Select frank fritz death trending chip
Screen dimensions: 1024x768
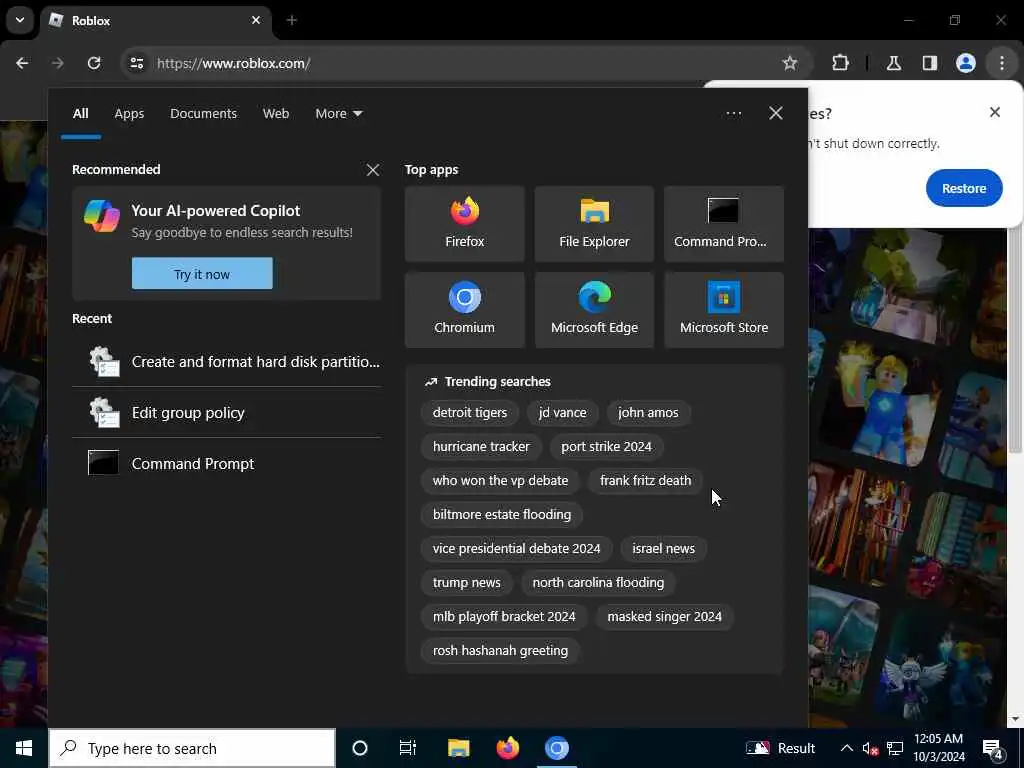point(645,481)
